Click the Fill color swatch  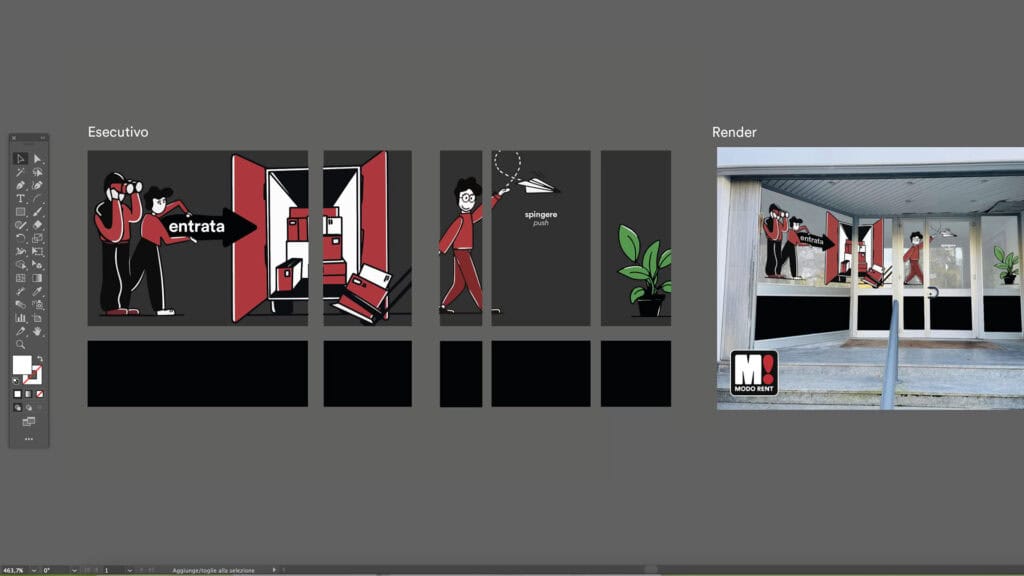coord(21,364)
